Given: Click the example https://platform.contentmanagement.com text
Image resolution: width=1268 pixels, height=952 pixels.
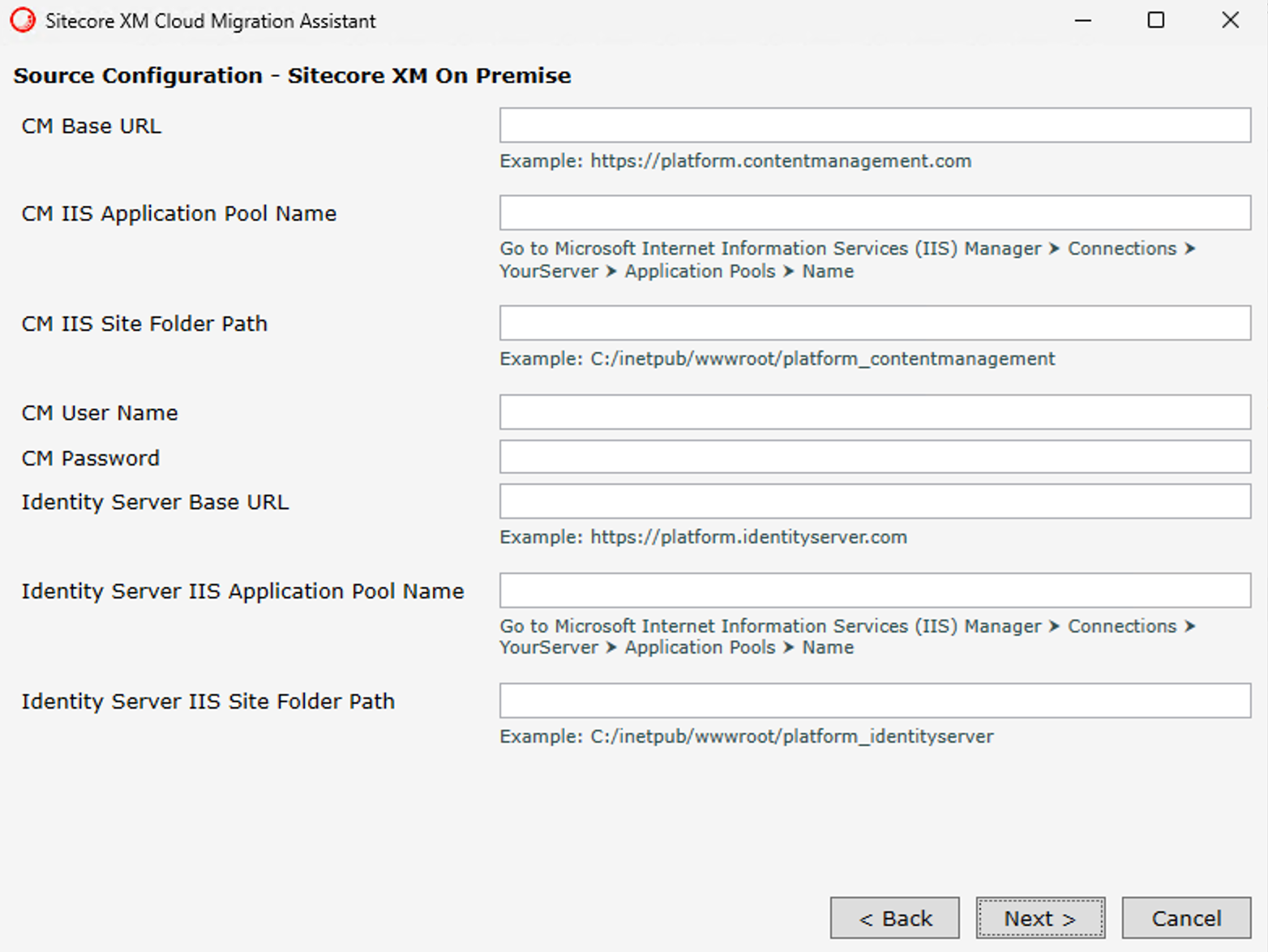Looking at the screenshot, I should pos(735,161).
